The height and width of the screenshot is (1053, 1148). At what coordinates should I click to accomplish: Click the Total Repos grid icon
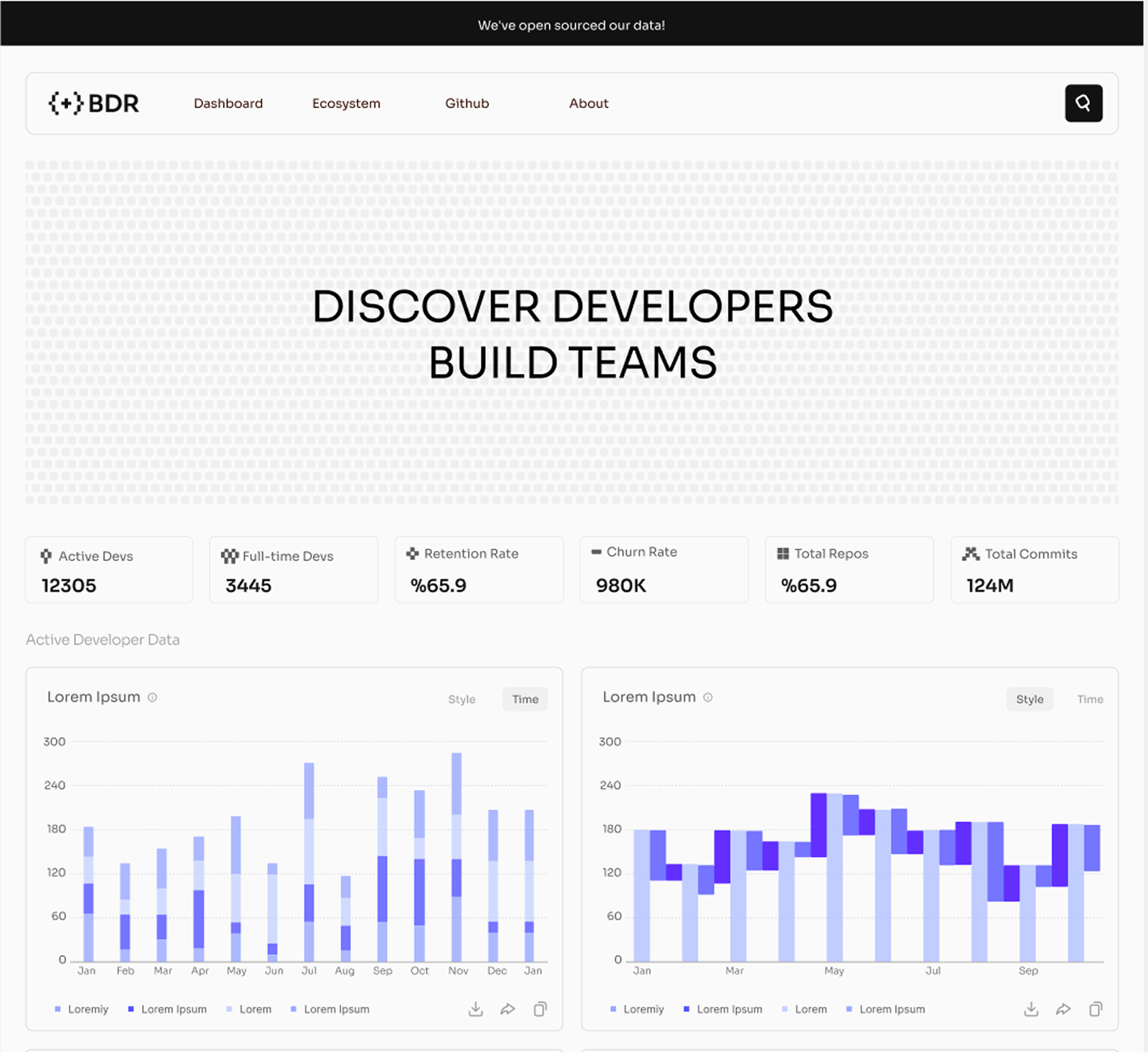click(x=783, y=554)
